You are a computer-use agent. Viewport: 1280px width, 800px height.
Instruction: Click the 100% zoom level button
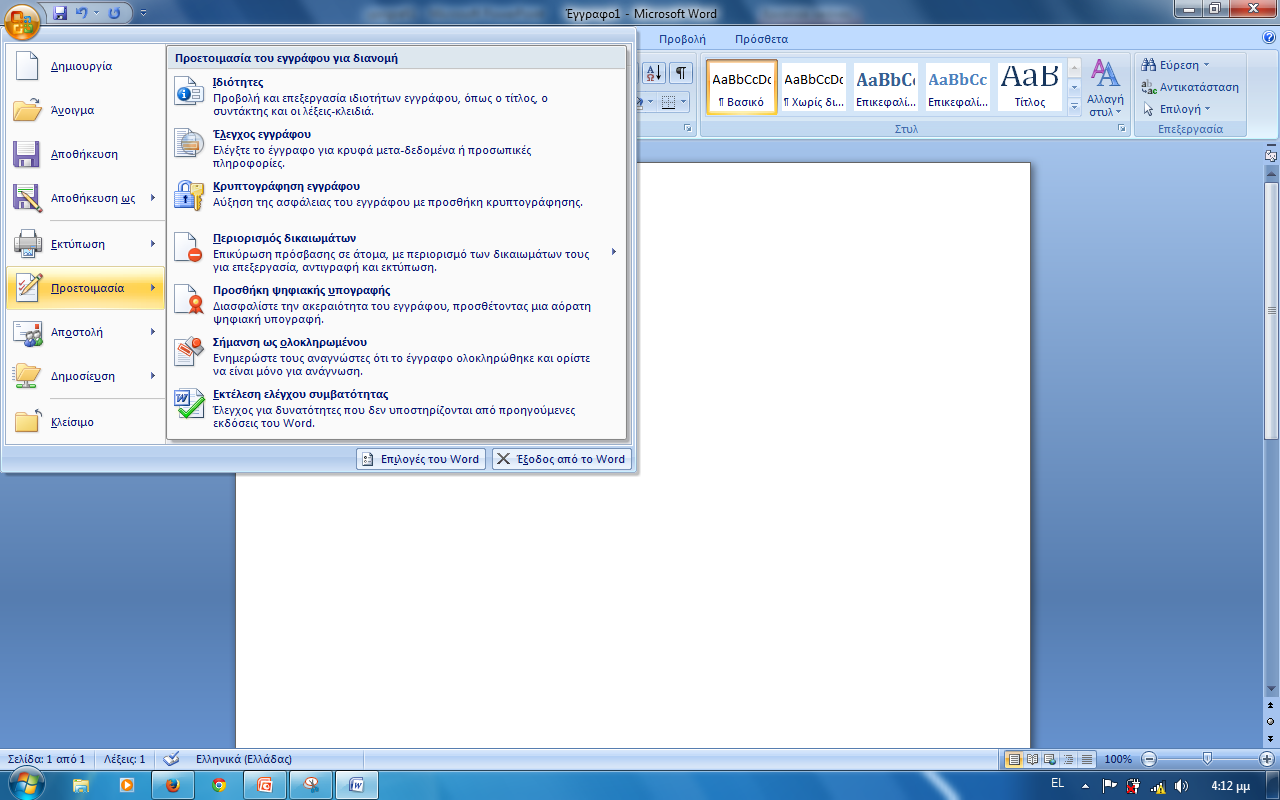click(x=1118, y=759)
